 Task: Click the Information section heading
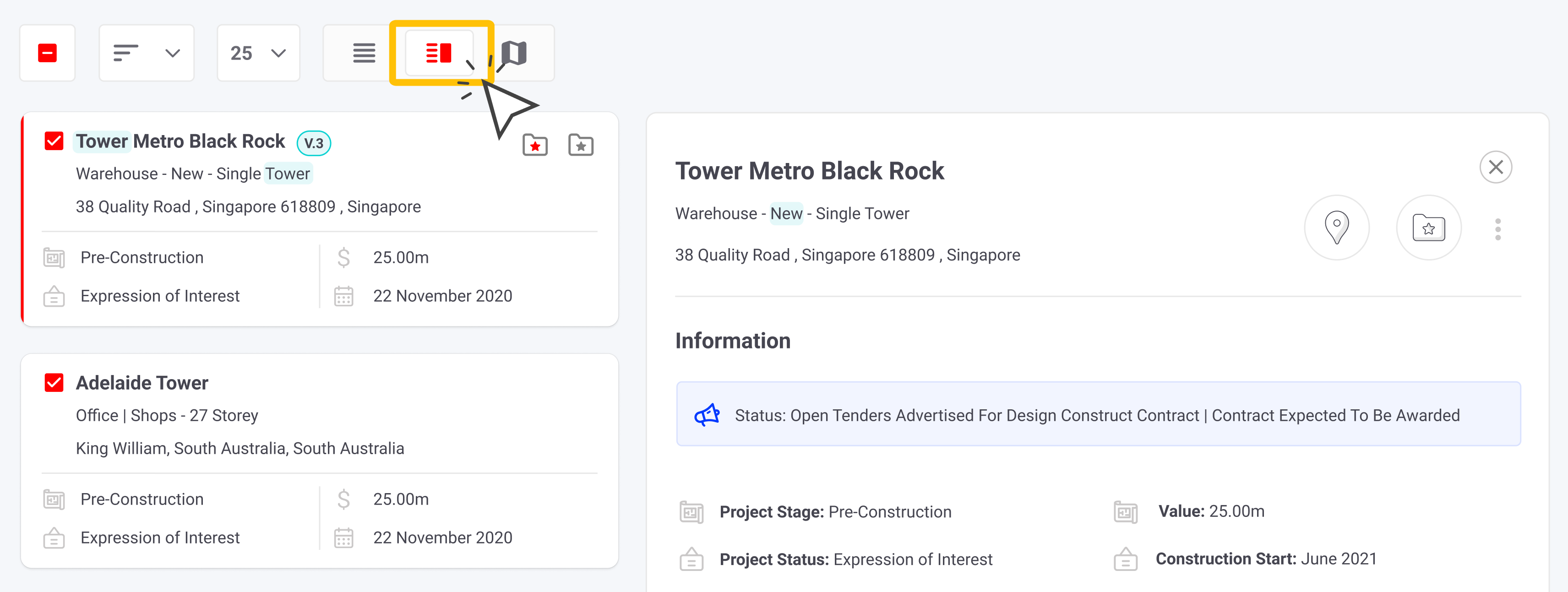point(732,341)
